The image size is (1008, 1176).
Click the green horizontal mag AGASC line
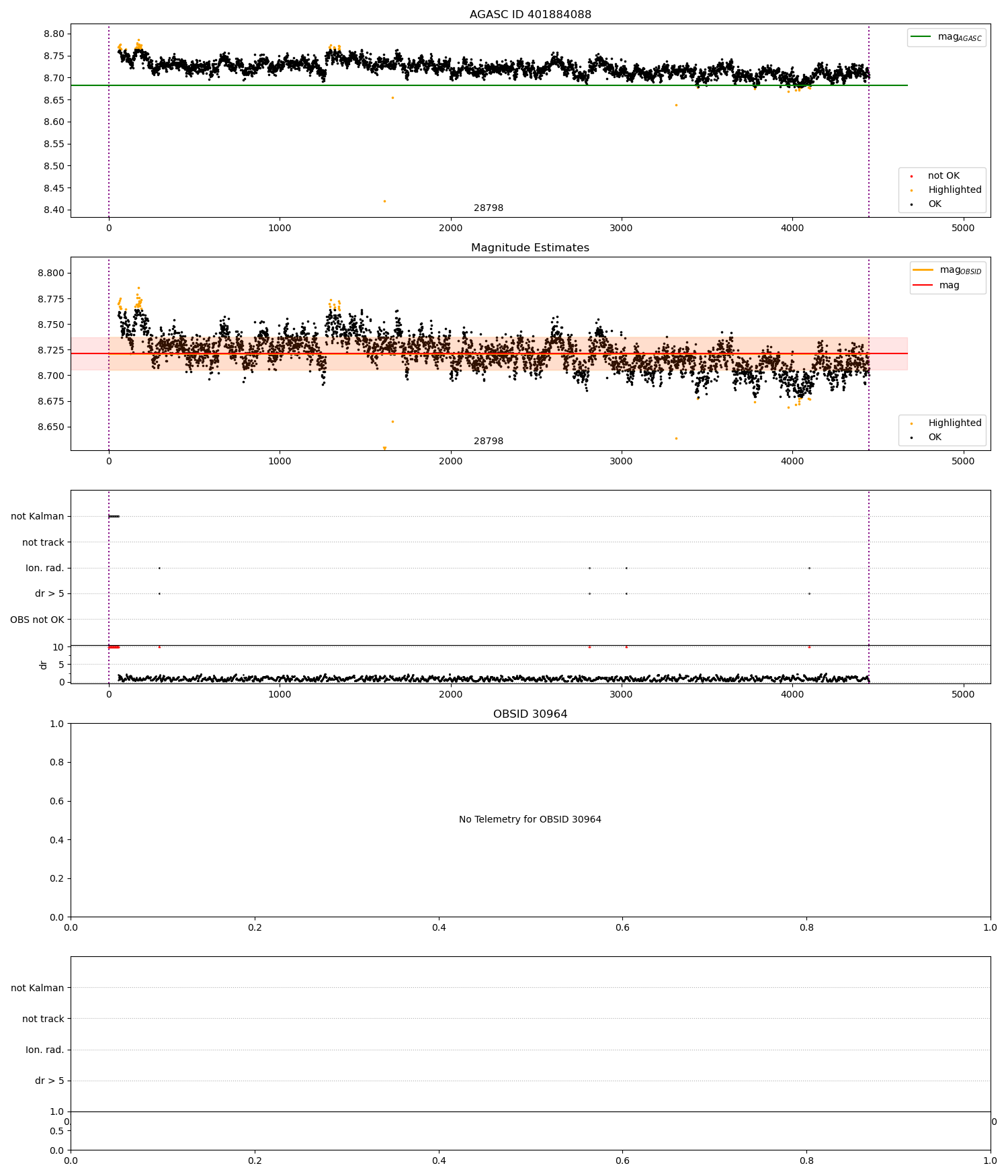[489, 86]
